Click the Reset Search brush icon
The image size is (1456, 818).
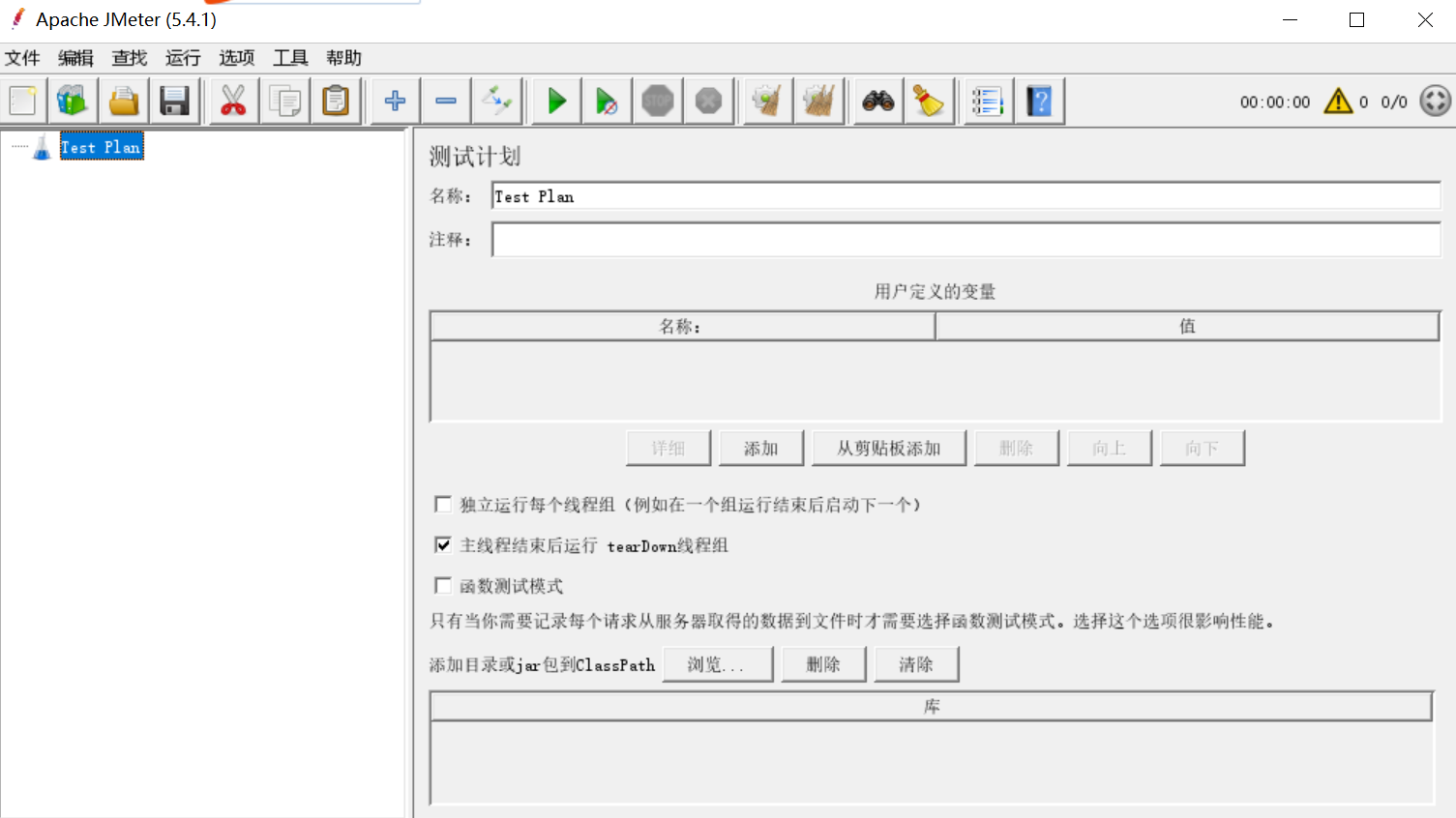929,101
